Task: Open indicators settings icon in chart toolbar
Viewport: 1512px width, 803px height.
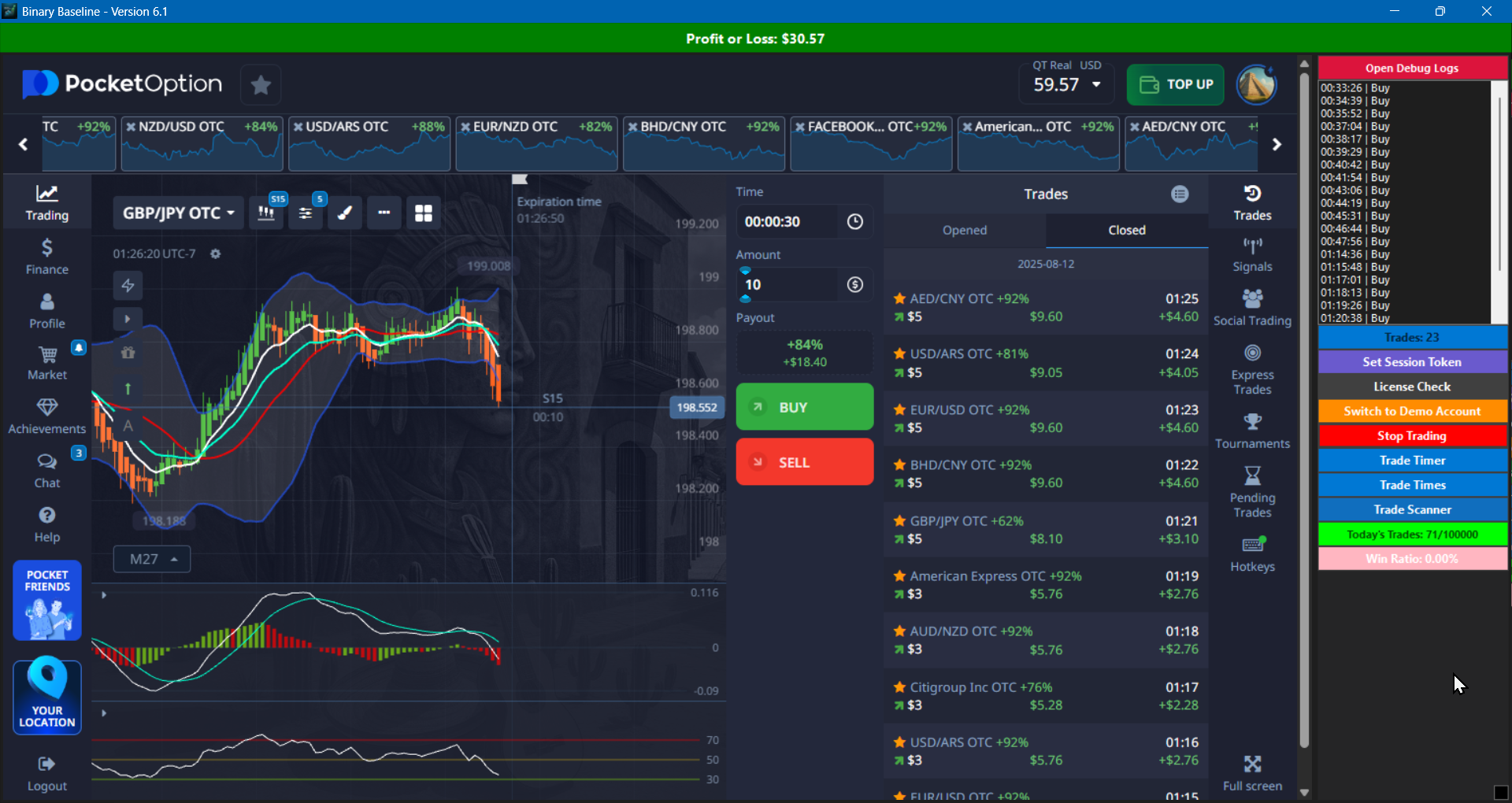Action: 306,213
